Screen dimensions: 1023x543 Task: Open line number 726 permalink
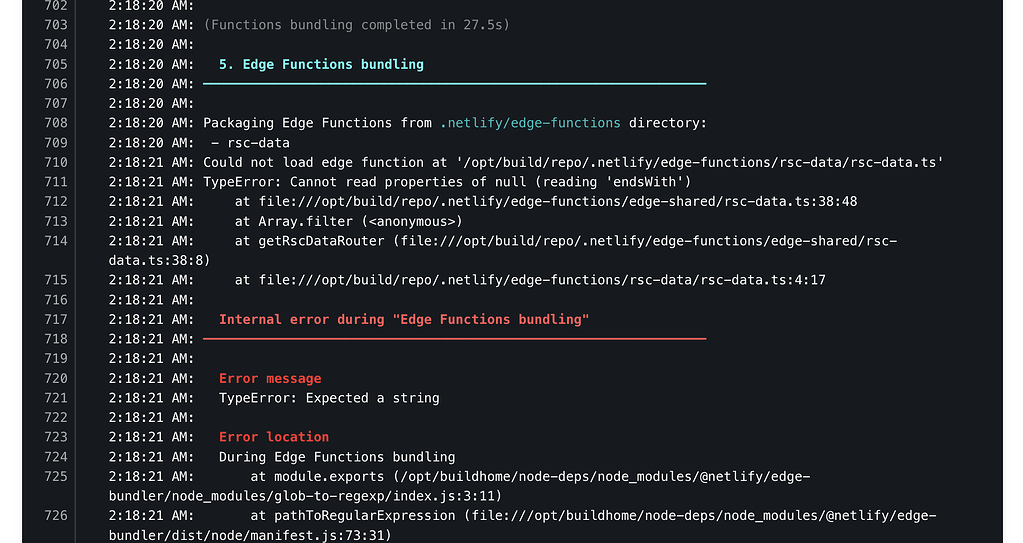(x=55, y=516)
